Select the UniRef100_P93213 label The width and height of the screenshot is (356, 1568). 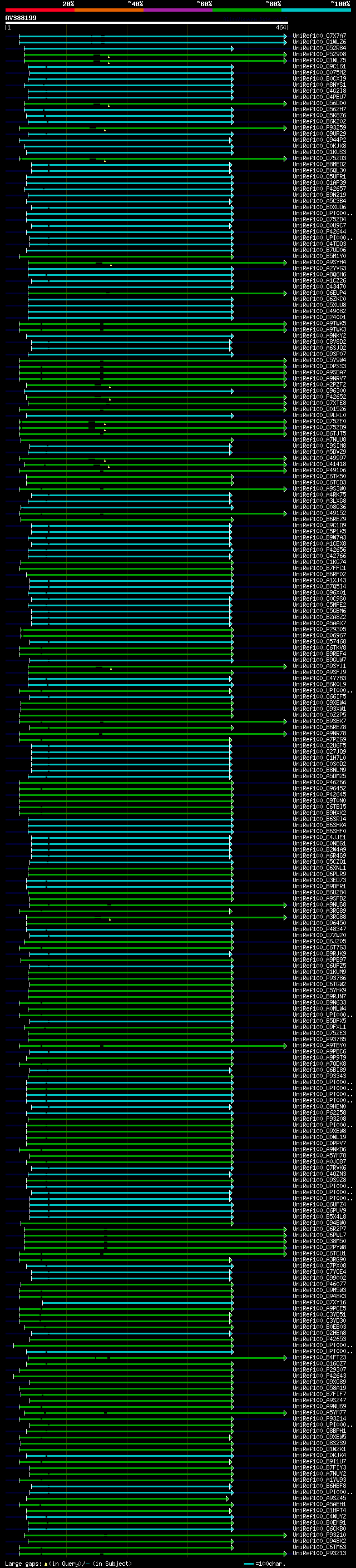[319, 1553]
